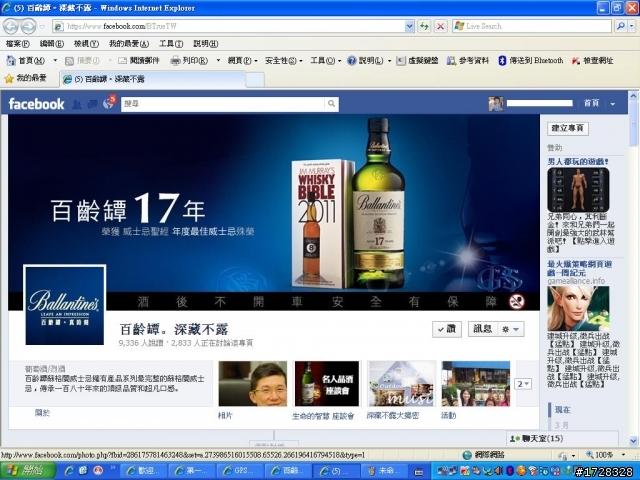Open the chat room (聊天室) bar

click(562, 439)
